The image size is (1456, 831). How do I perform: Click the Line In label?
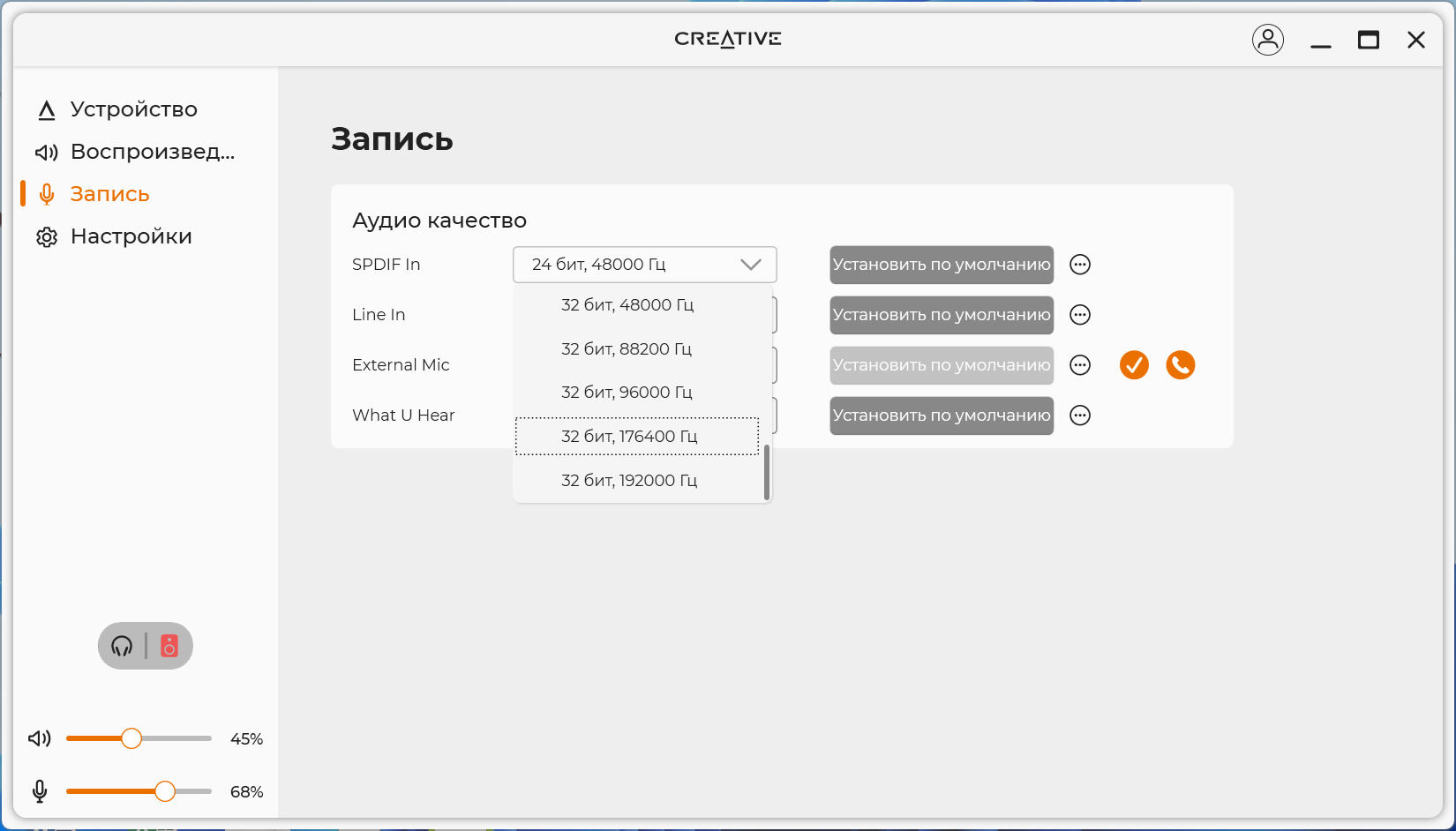pos(379,315)
